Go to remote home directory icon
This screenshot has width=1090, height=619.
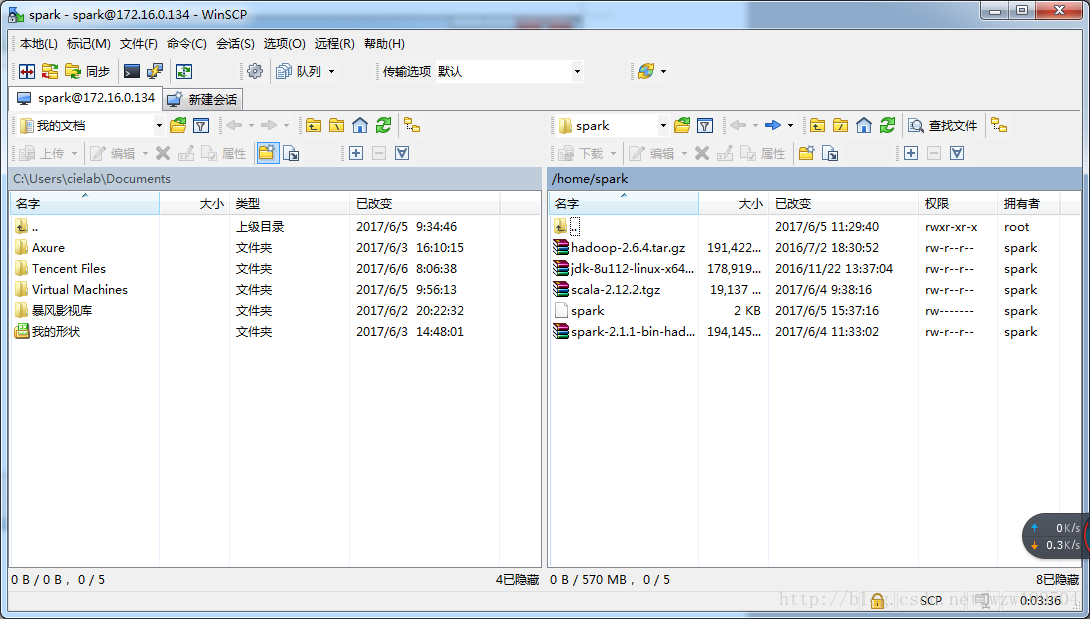click(863, 125)
